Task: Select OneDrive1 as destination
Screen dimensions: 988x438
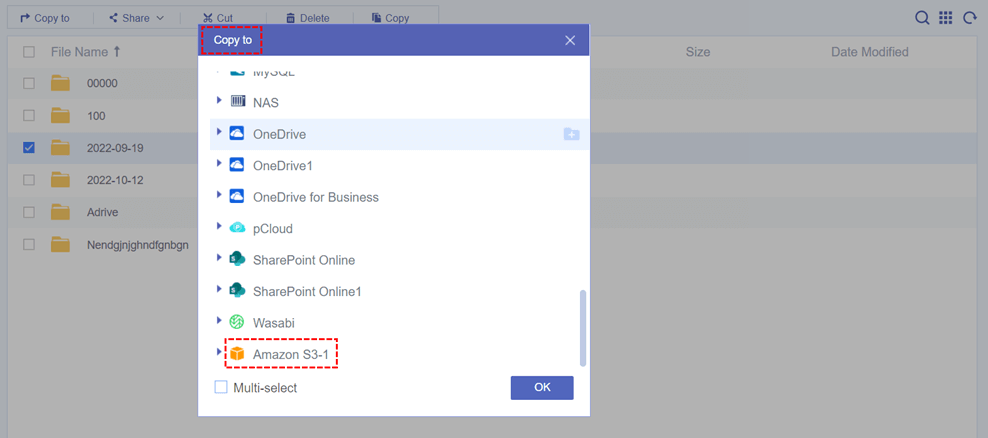Action: tap(283, 166)
